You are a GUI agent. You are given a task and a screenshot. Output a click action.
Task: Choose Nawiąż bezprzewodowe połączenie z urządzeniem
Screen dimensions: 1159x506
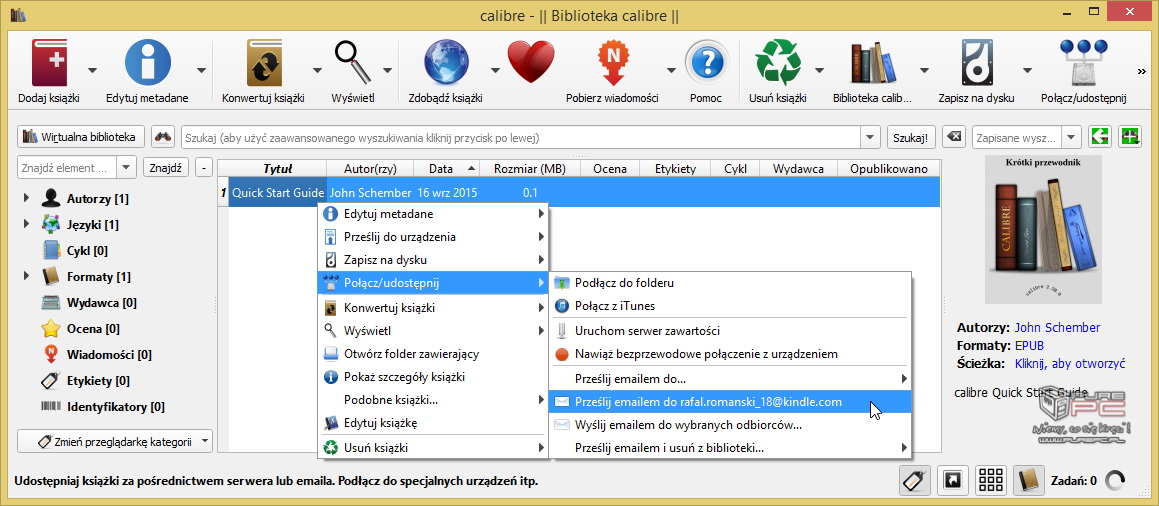pyautogui.click(x=730, y=354)
